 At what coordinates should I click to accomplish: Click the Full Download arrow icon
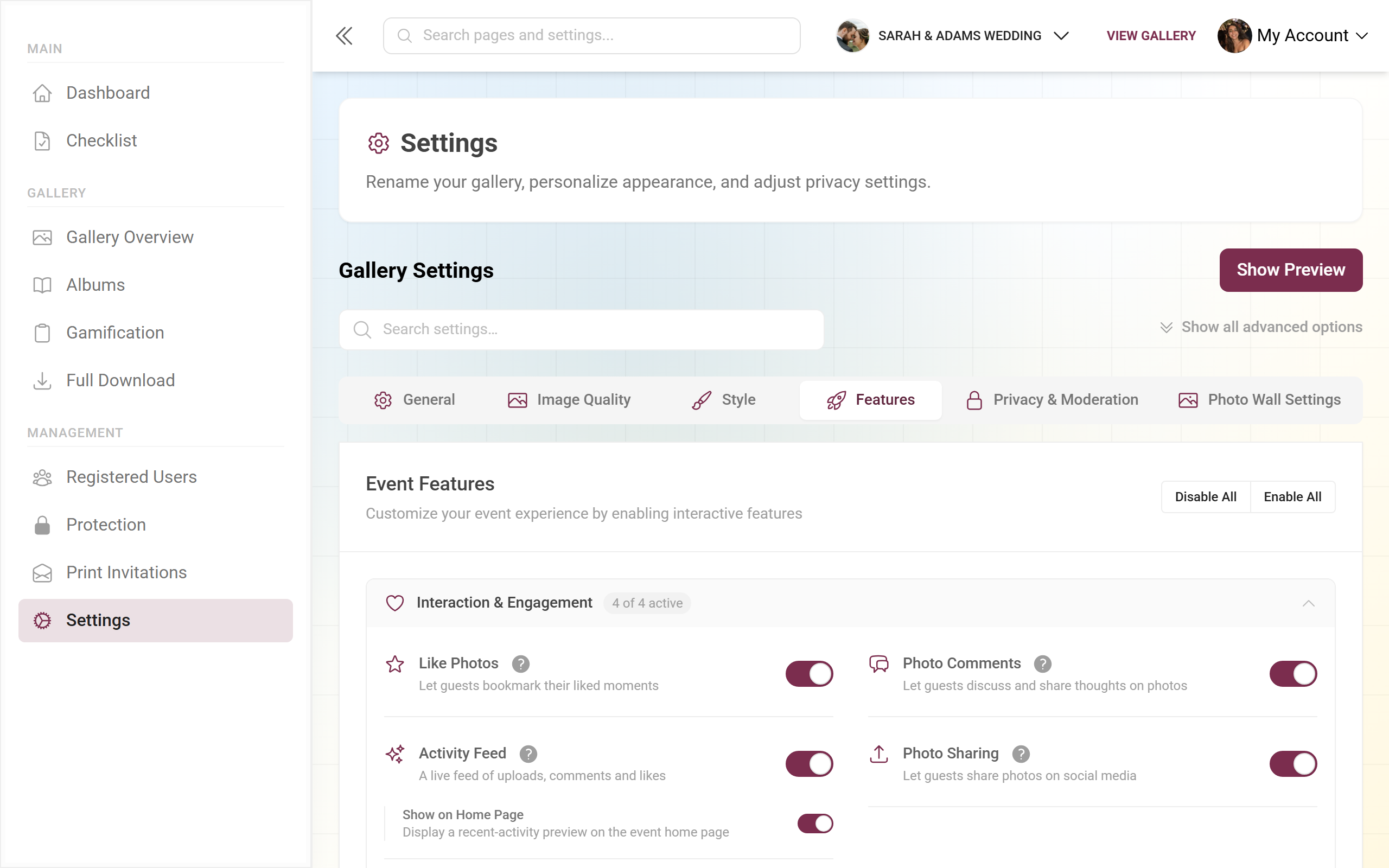tap(42, 381)
